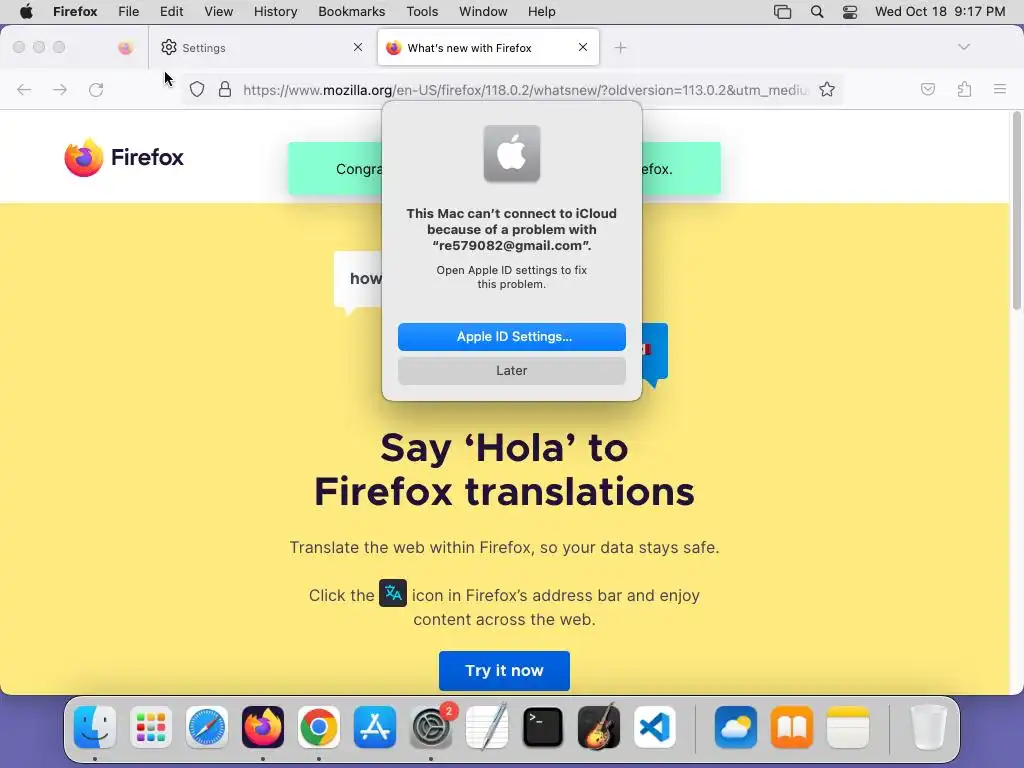
Task: Switch to the Settings tab
Action: click(x=261, y=48)
